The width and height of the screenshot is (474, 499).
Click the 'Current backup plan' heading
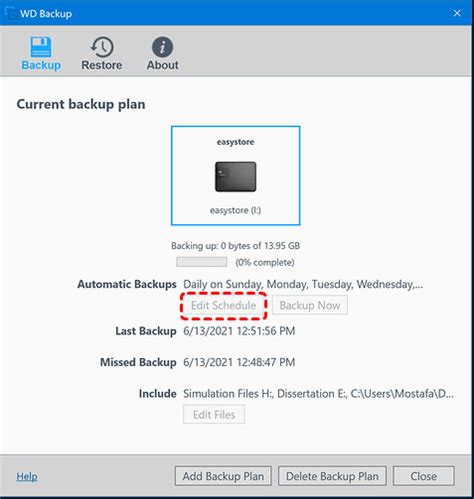click(x=81, y=104)
